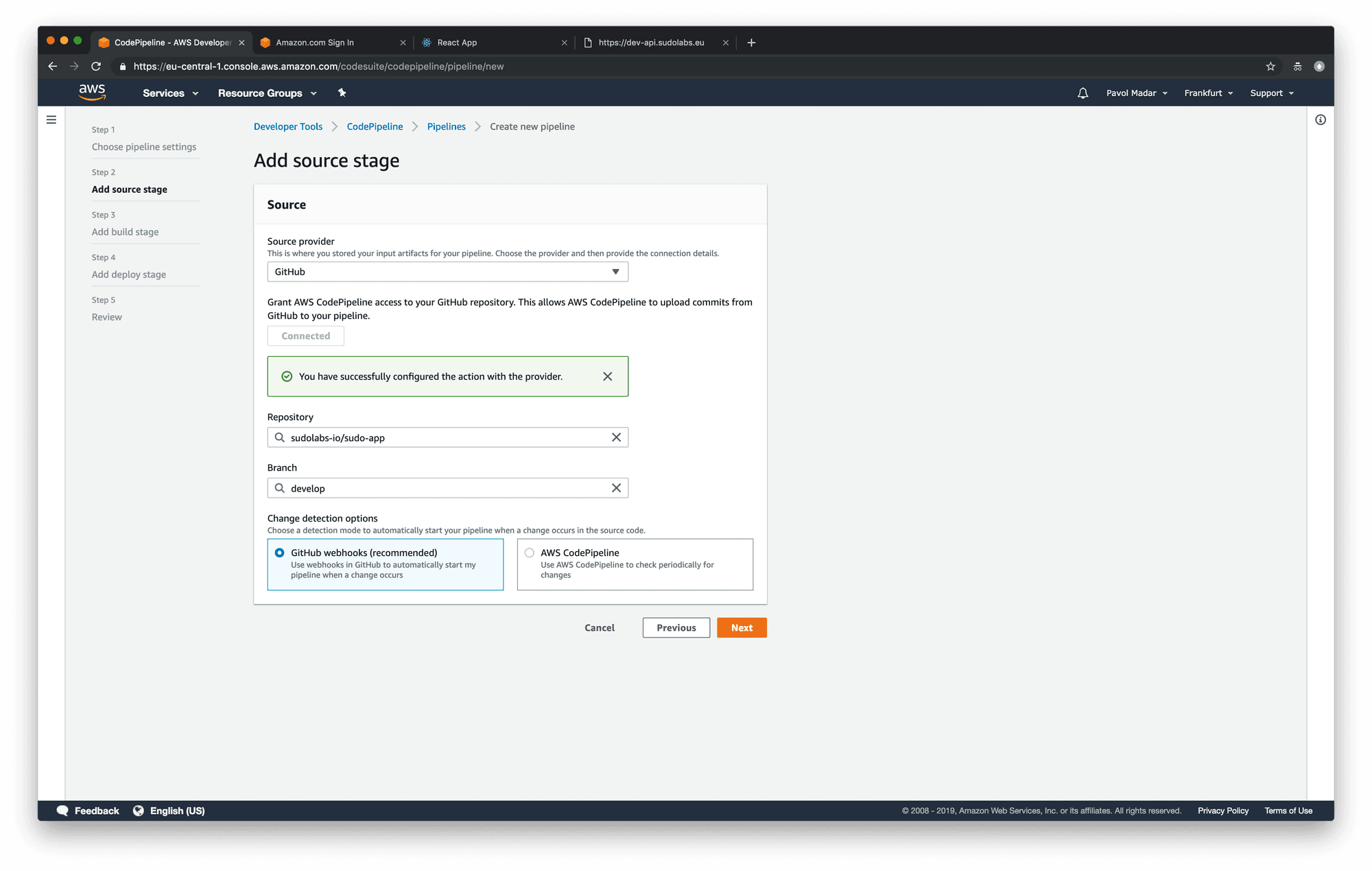The height and width of the screenshot is (871, 1372).
Task: Click the Cancel button
Action: click(600, 627)
